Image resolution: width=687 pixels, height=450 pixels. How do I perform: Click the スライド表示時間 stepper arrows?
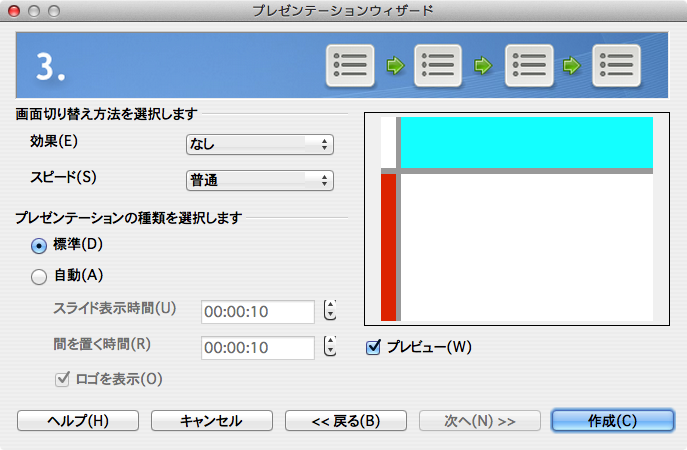point(331,311)
